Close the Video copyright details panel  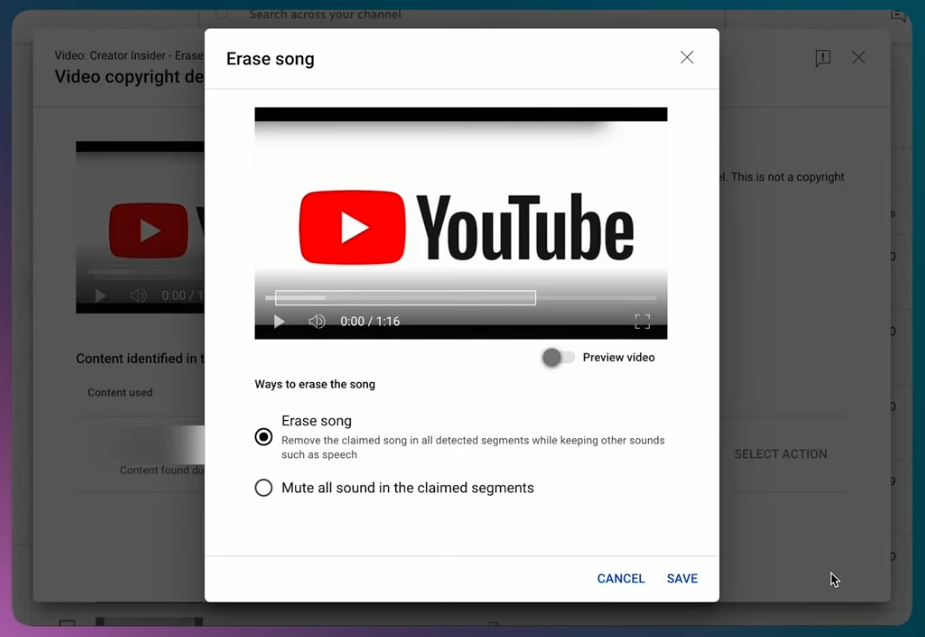(858, 58)
